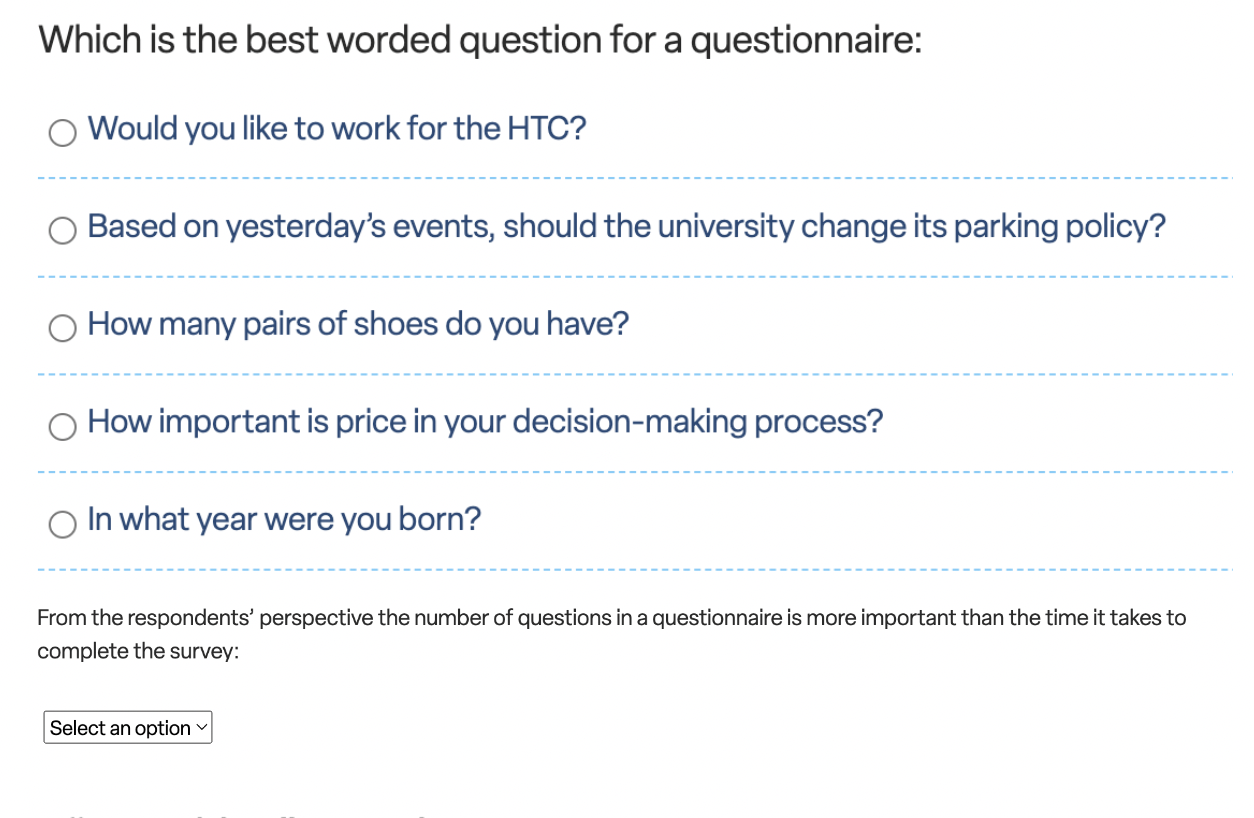This screenshot has width=1254, height=818.
Task: Click inside the select box labeled 'Select an option'
Action: [x=110, y=727]
